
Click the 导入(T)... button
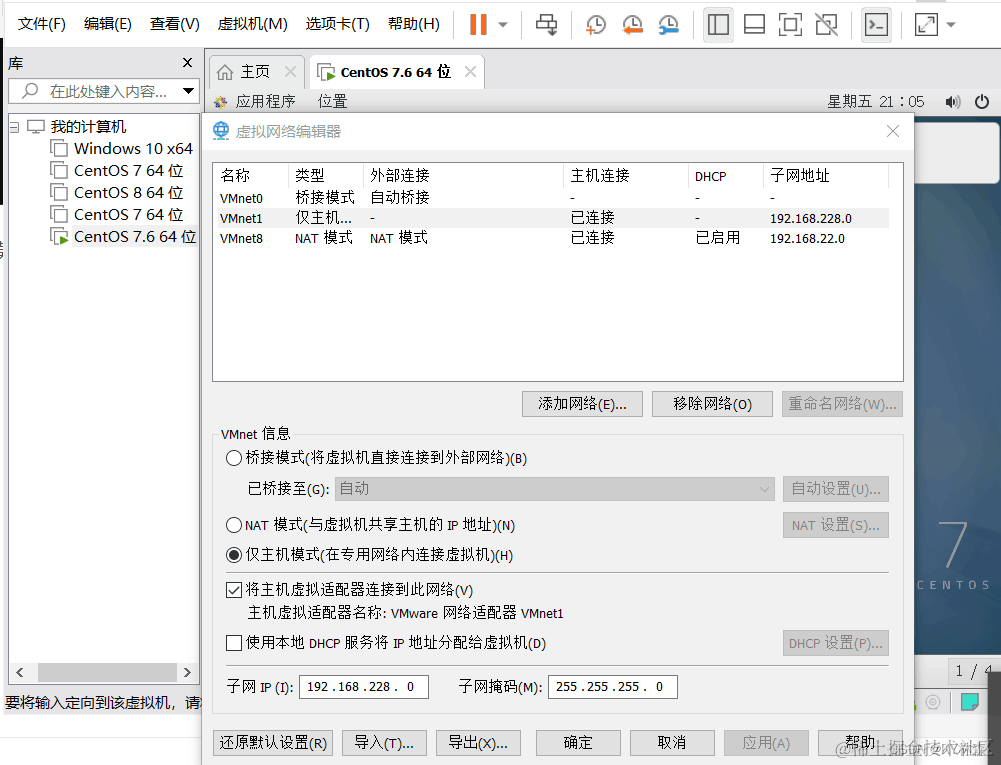(384, 743)
